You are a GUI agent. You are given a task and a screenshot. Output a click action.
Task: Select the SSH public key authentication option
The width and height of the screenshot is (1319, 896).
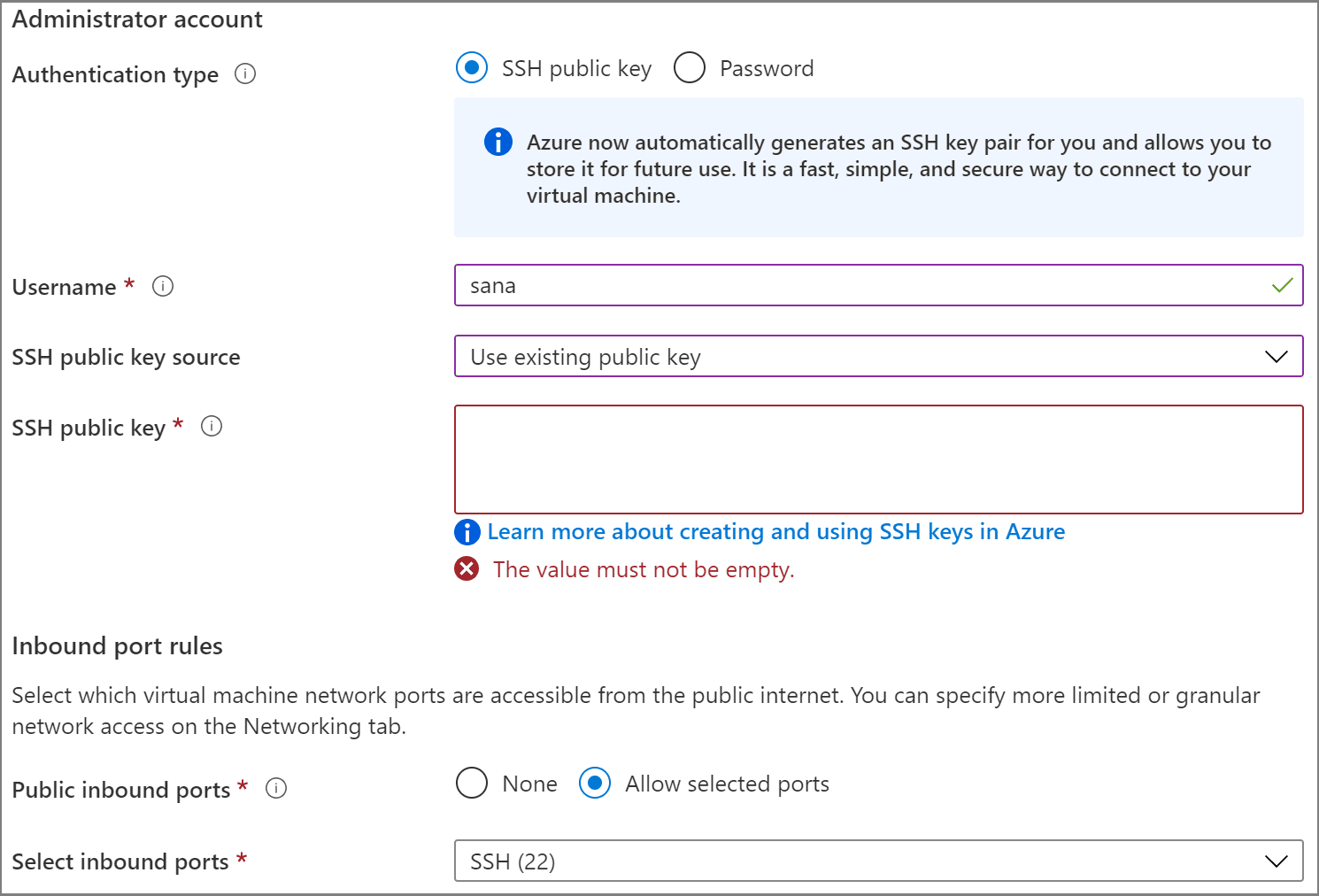(x=472, y=67)
